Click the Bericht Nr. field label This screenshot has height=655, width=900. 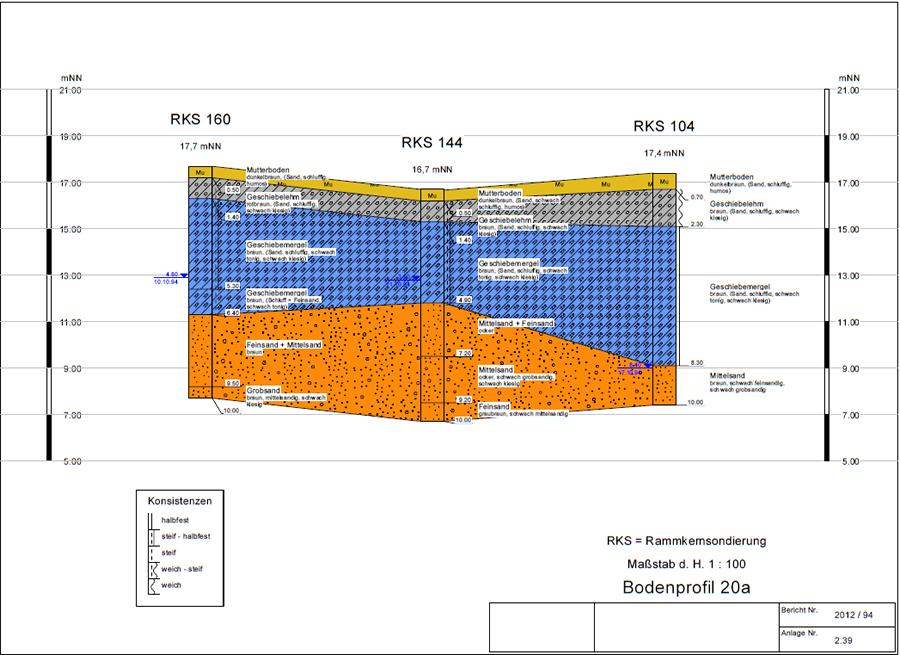point(799,610)
